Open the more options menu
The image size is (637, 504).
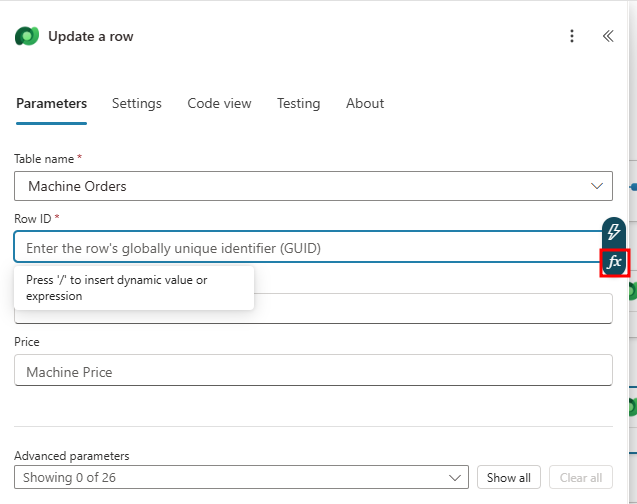[572, 36]
